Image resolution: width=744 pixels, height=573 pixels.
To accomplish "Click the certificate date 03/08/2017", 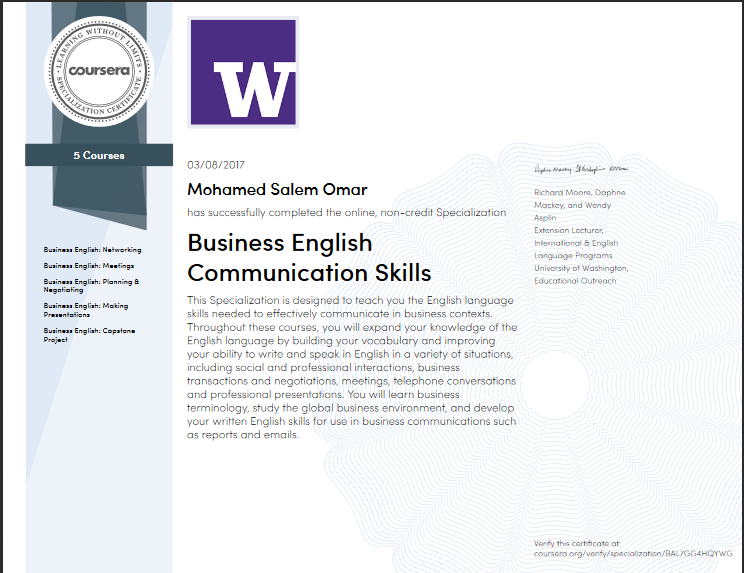I will coord(216,165).
